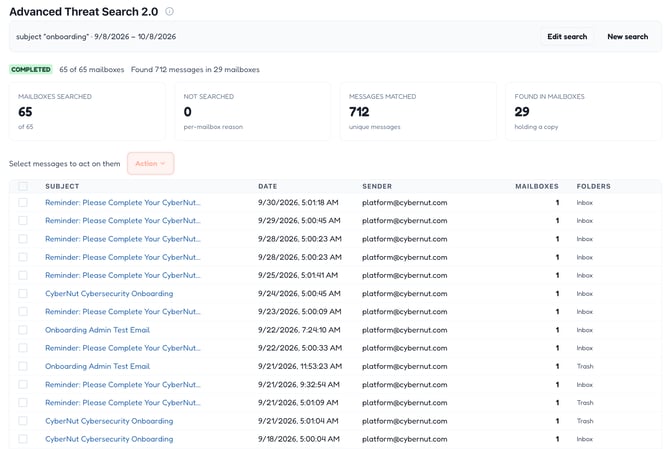Check the 9/24/2026 CyberNut Cybersecurity Onboarding row box

(x=23, y=293)
